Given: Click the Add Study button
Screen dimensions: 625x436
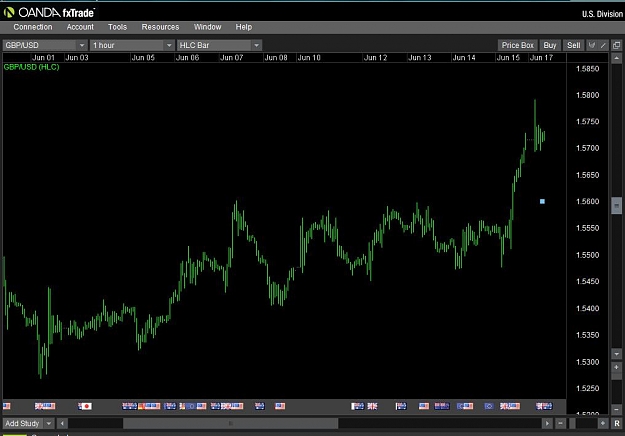Looking at the screenshot, I should point(22,423).
